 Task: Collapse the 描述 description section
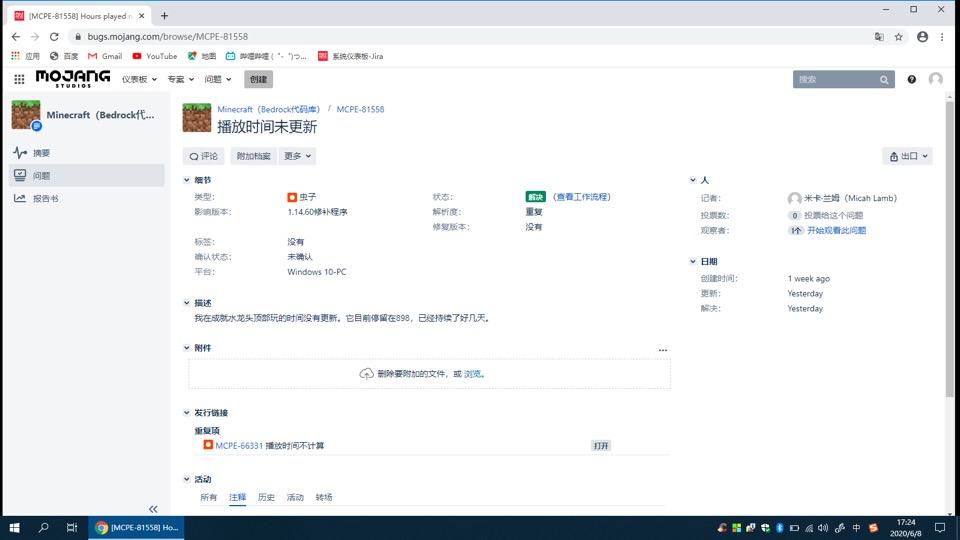[x=187, y=302]
